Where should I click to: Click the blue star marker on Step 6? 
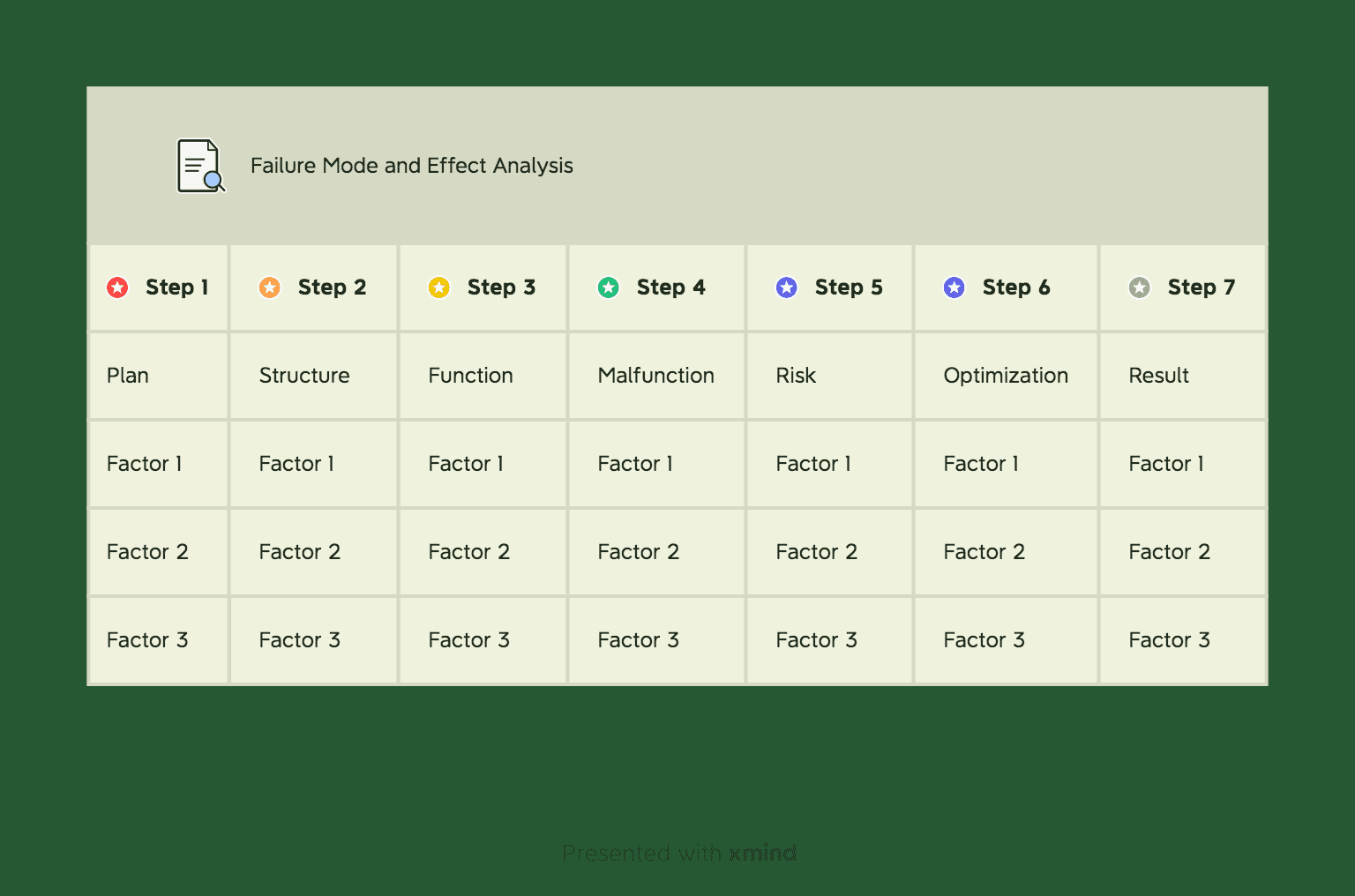click(954, 287)
